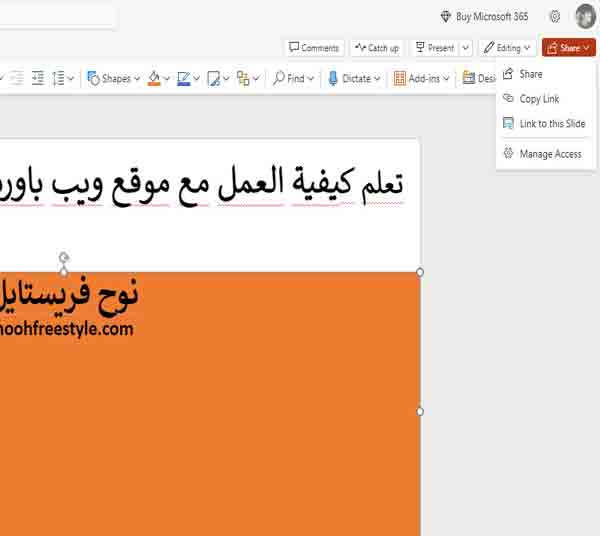Open Manage Access menu entry

coord(546,154)
